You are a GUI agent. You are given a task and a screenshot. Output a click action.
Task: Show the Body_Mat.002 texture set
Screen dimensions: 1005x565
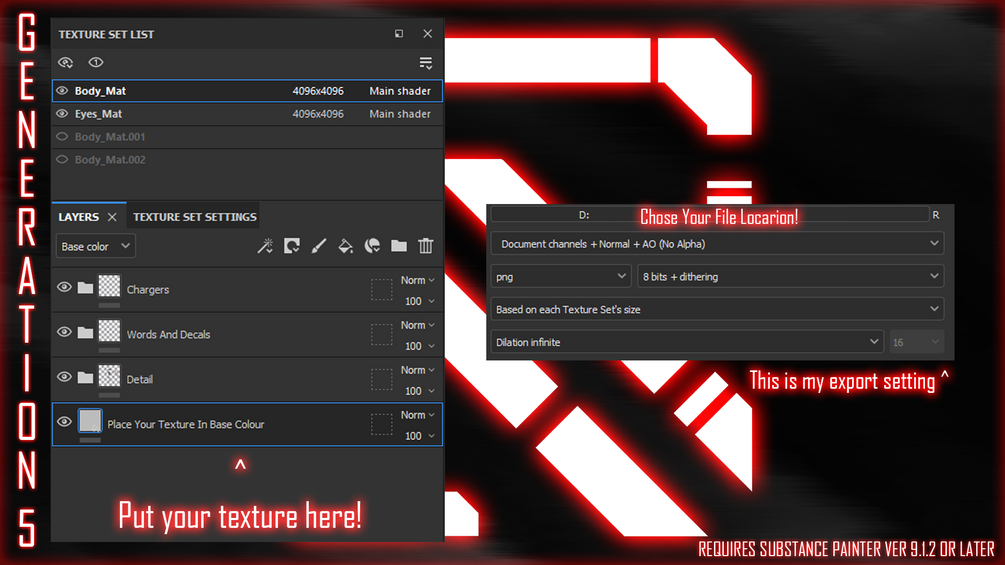(62, 160)
